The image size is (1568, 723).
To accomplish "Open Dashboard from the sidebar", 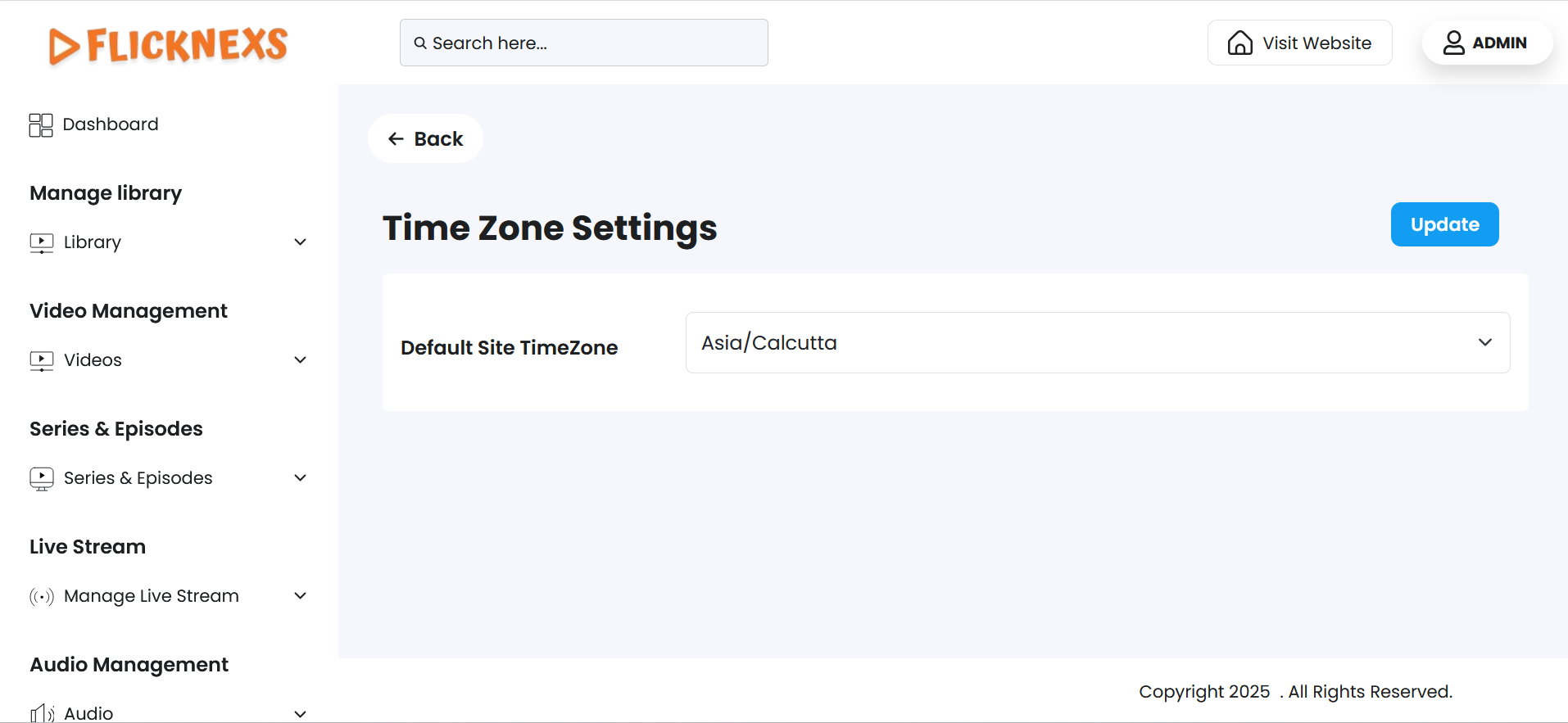I will click(x=111, y=124).
